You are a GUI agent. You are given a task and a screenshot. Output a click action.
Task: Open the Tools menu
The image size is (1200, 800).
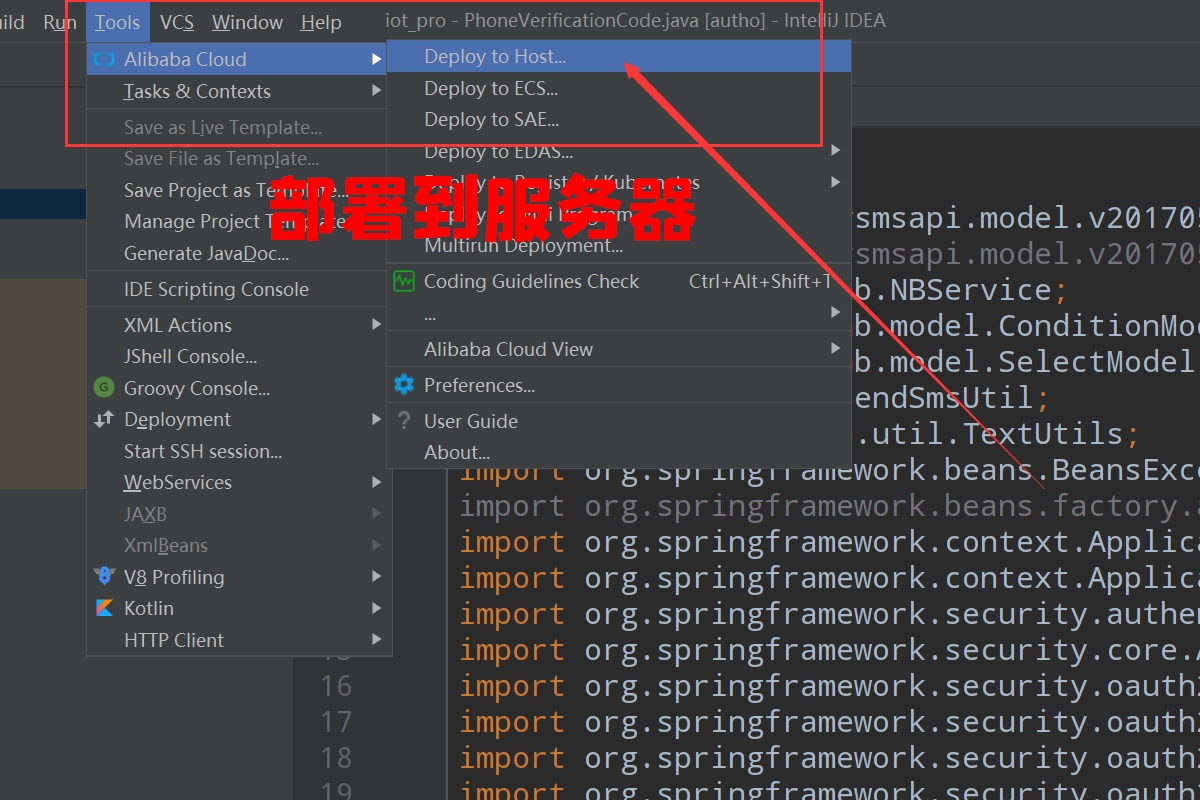[x=118, y=22]
